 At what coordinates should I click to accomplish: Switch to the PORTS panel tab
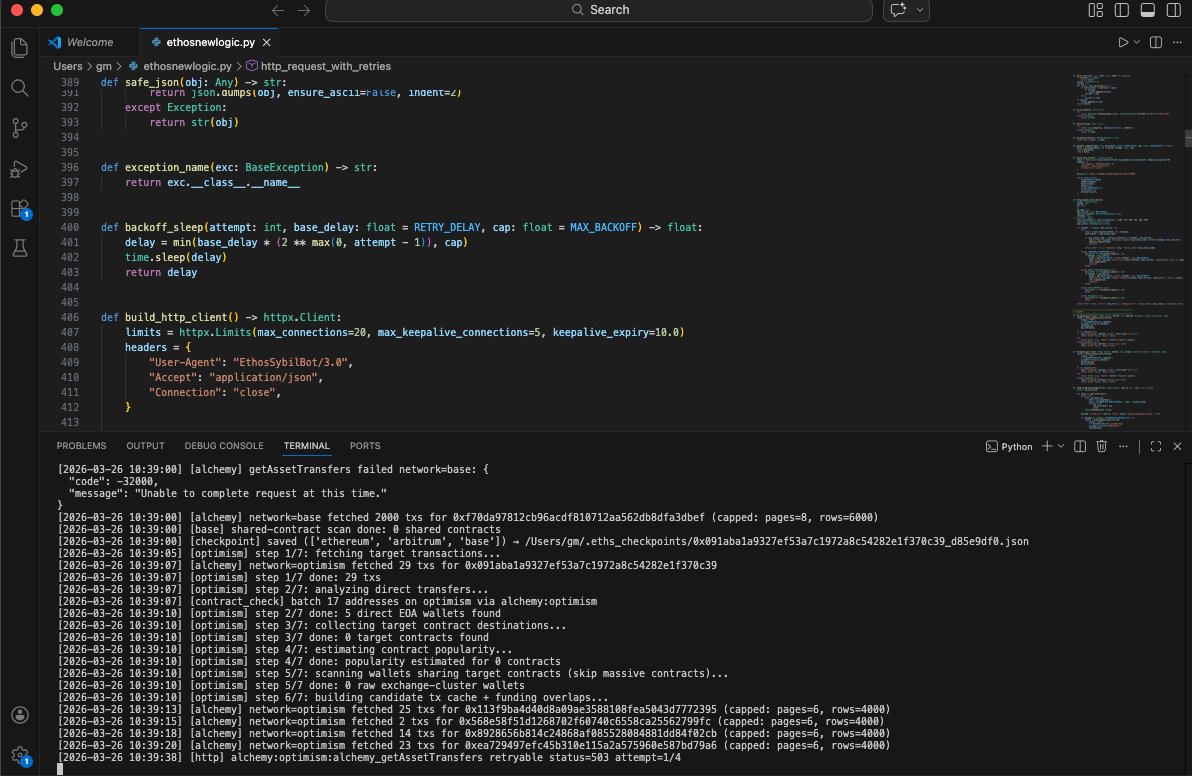pyautogui.click(x=365, y=446)
